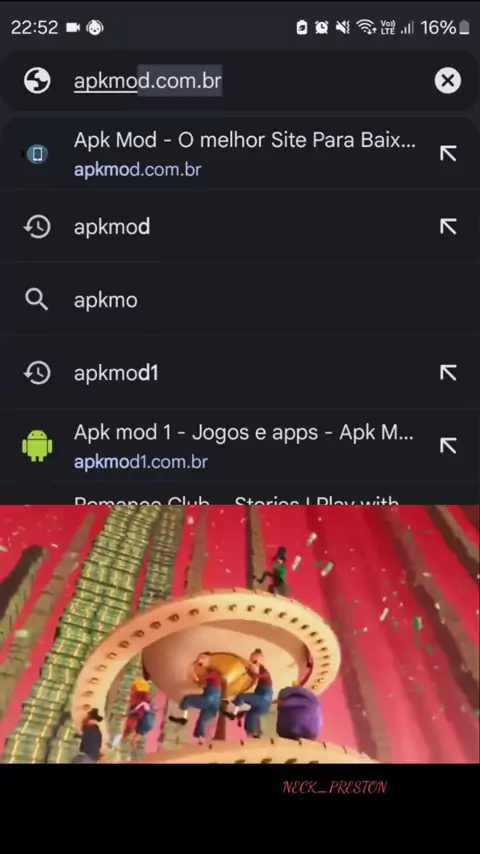The height and width of the screenshot is (854, 480).
Task: Fill query arrow for Apk Mod site suggestion
Action: [448, 154]
